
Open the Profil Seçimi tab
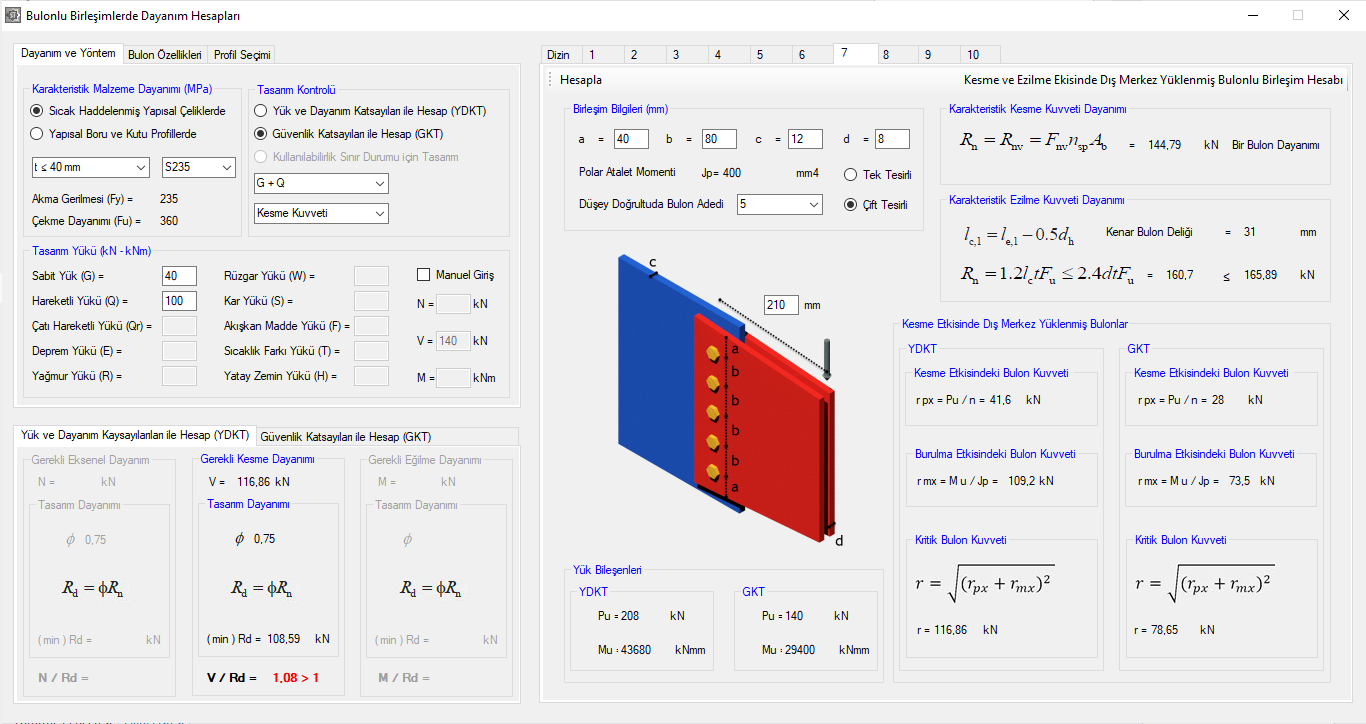[x=241, y=55]
